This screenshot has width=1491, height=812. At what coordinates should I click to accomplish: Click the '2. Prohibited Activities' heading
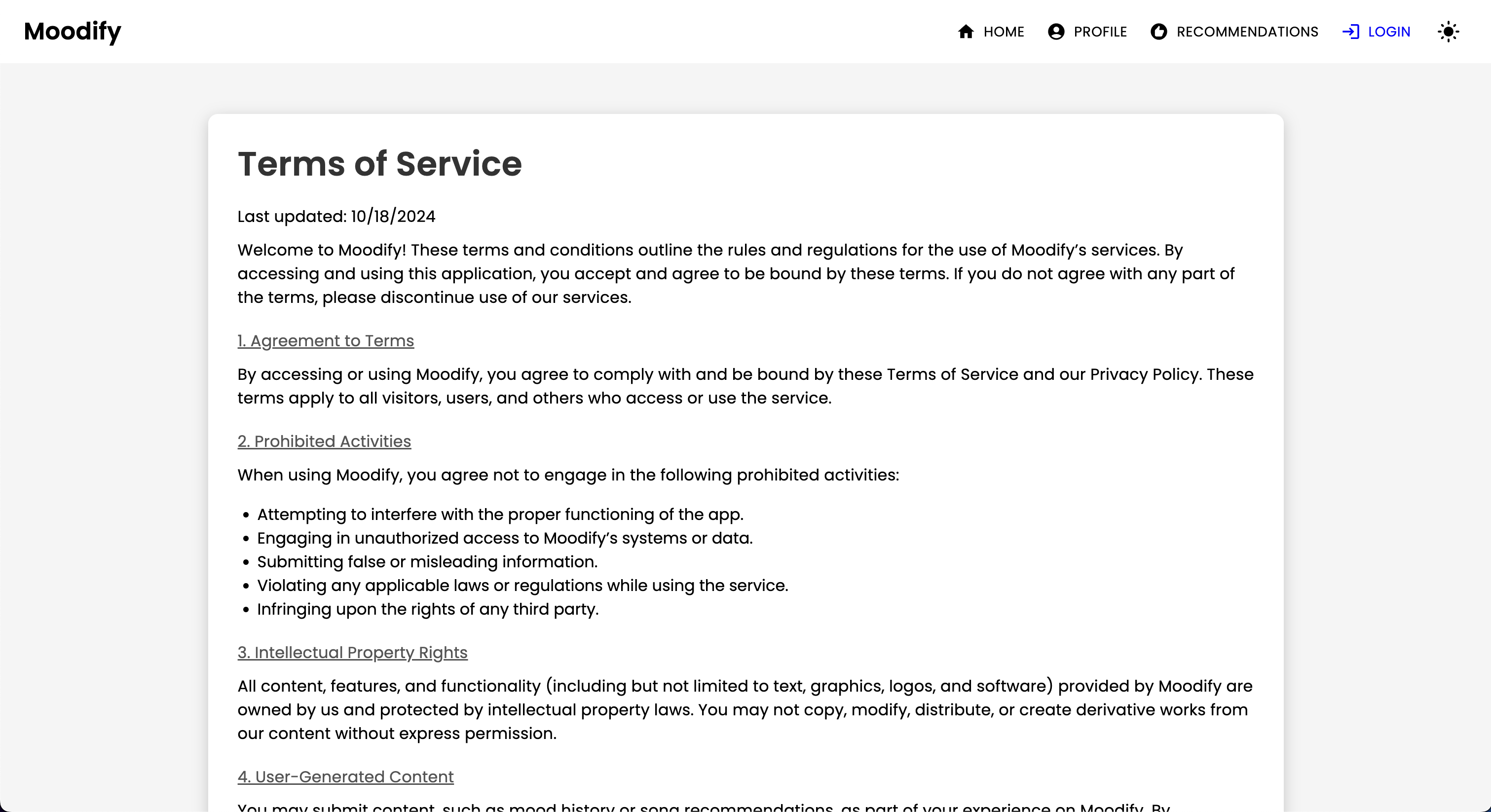(x=324, y=442)
